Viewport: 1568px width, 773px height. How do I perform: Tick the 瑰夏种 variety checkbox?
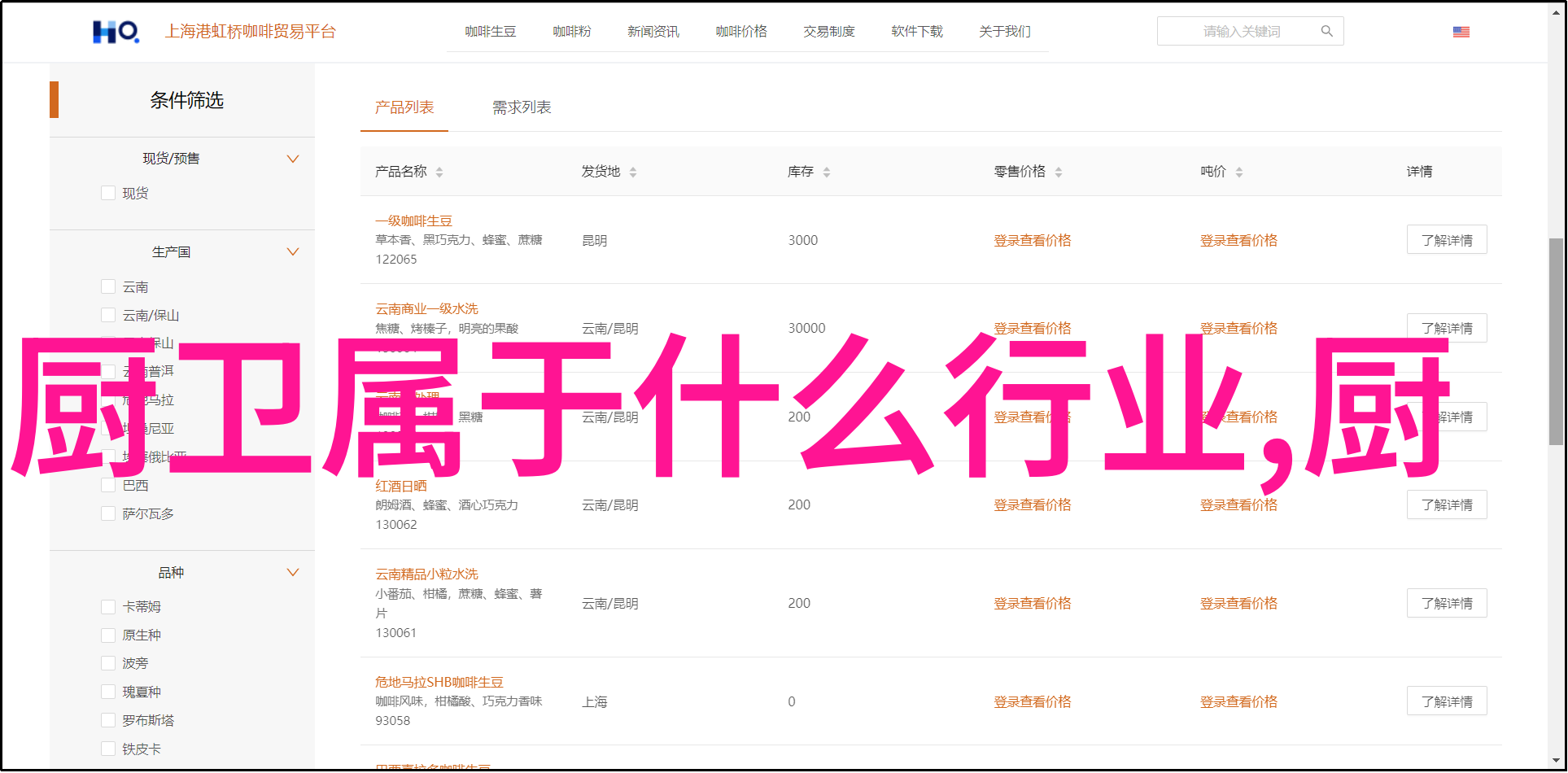(x=108, y=692)
